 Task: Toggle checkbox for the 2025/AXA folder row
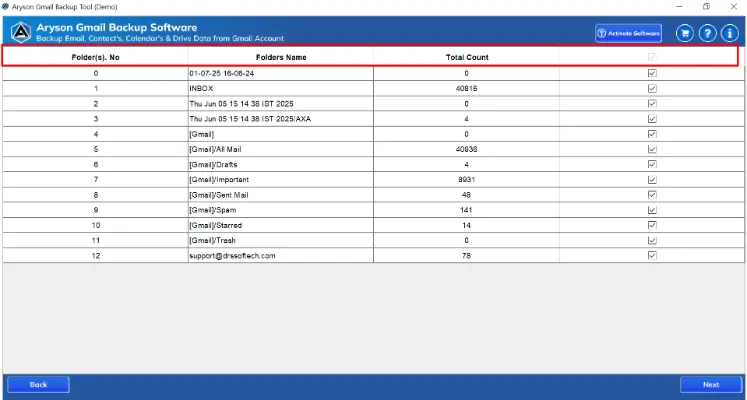[652, 119]
